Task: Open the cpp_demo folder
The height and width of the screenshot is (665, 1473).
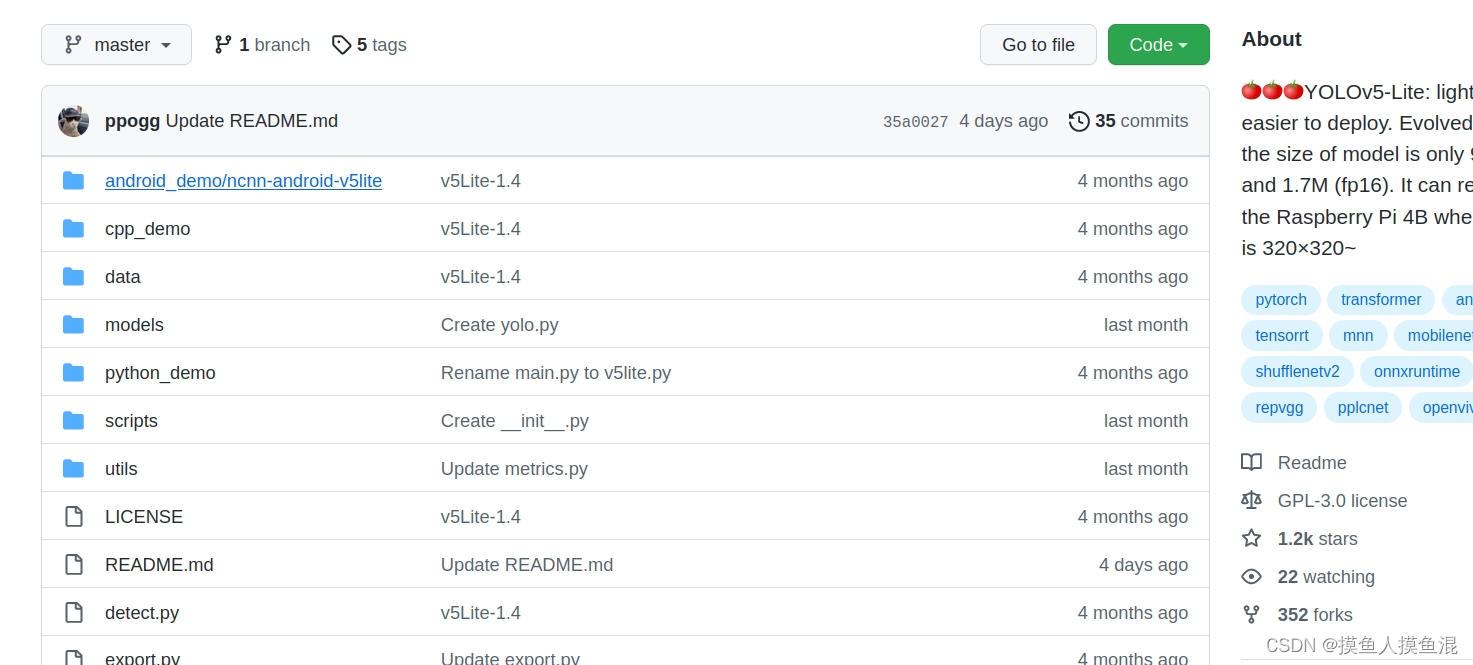Action: [x=147, y=229]
